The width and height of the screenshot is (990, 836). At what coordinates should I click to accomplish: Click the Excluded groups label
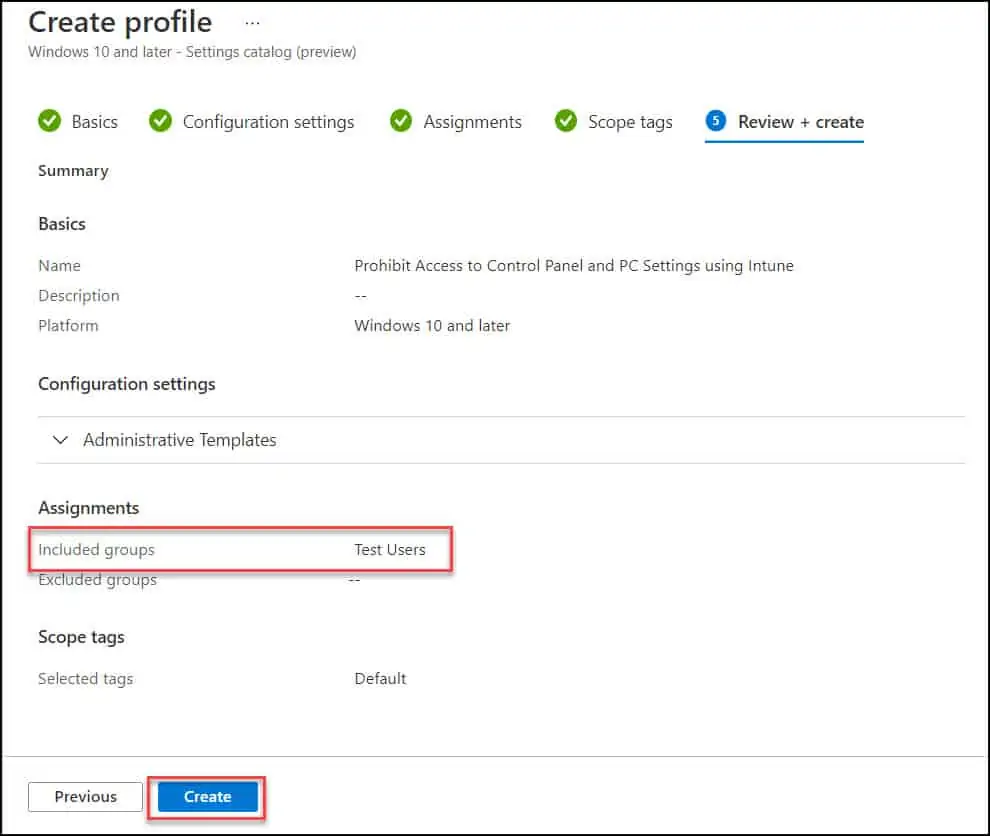[97, 580]
